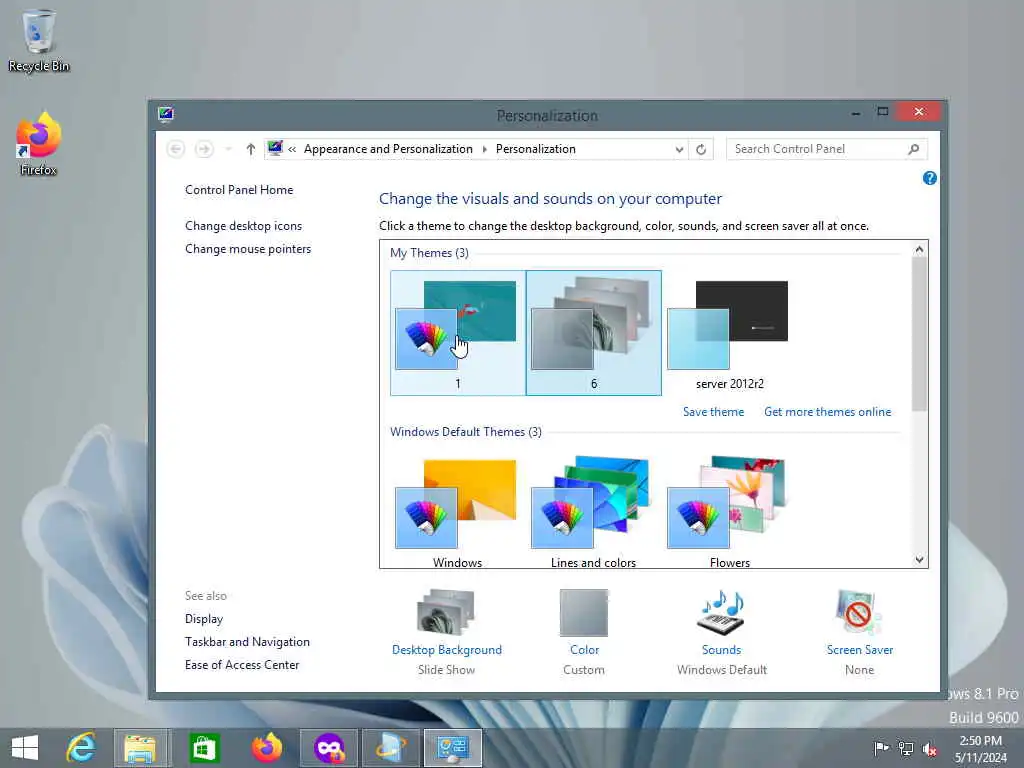Expand the address bar history dropdown
Screen dimensions: 1024x768
(x=679, y=150)
